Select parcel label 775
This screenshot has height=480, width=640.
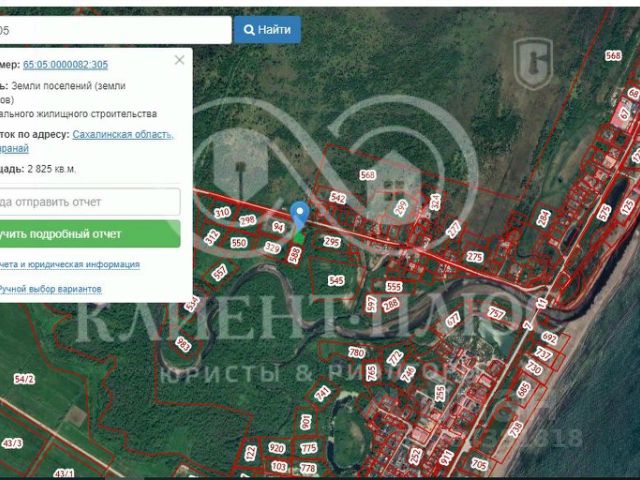pyautogui.click(x=309, y=448)
